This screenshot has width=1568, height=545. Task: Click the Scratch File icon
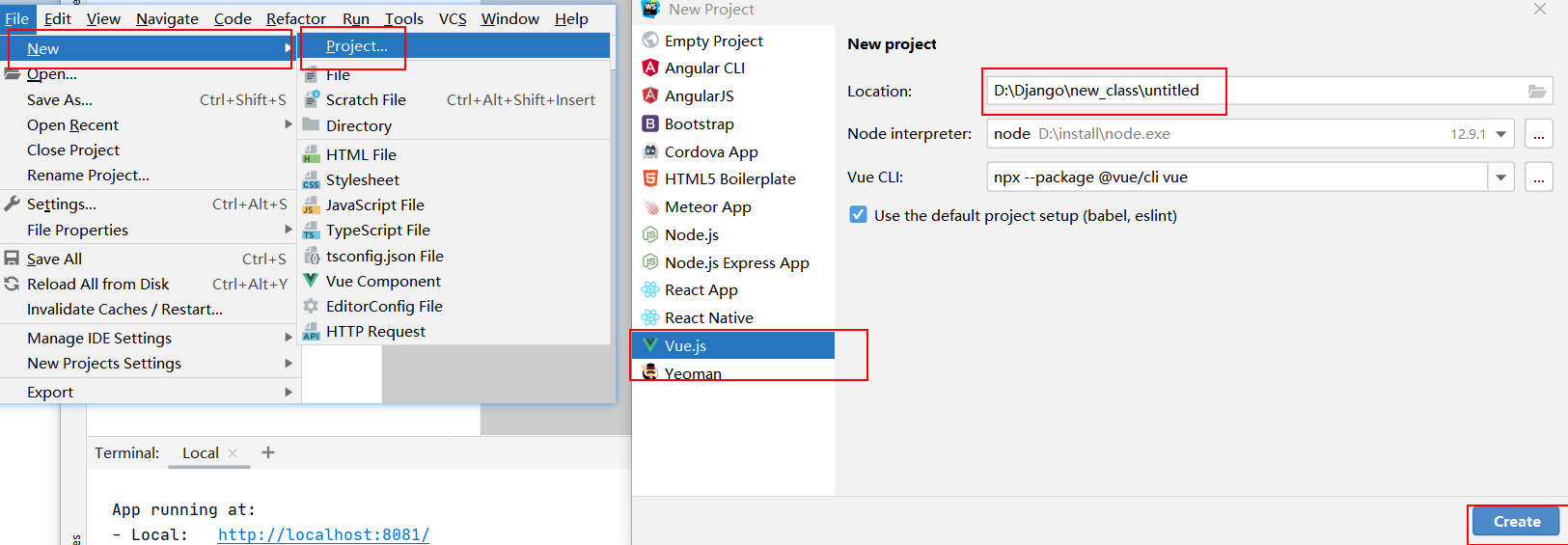tap(311, 99)
